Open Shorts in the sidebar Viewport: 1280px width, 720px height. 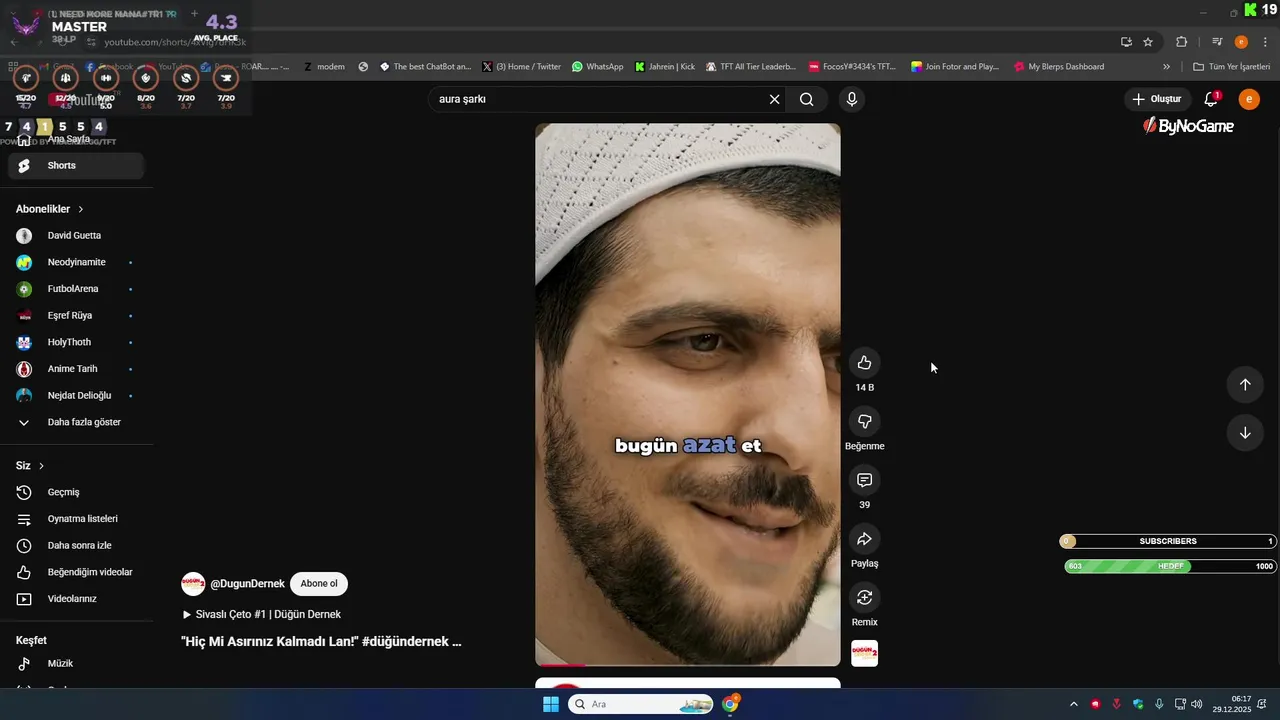tap(76, 166)
